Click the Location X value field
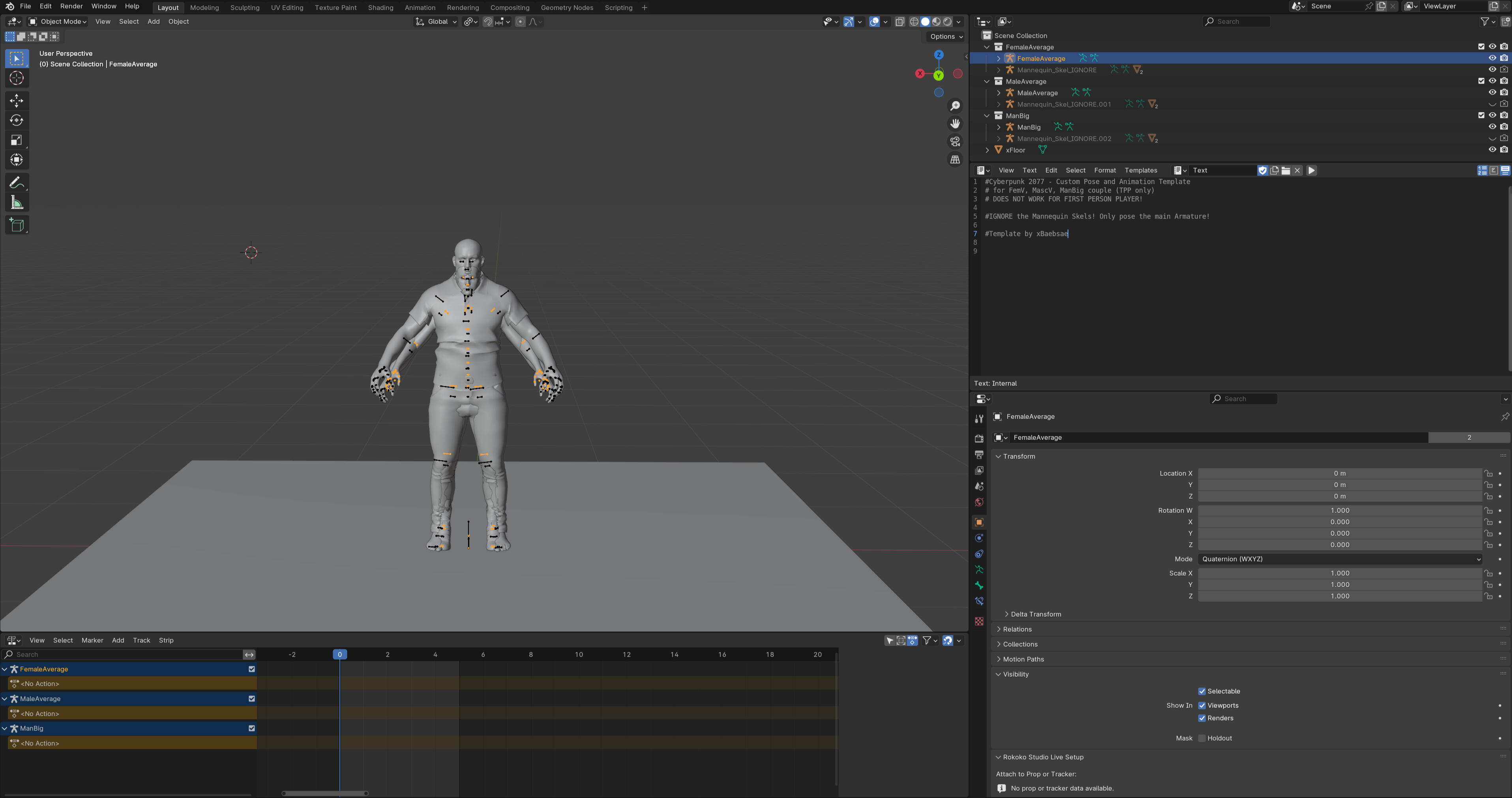Screen dimensions: 1512x798 [1339, 474]
